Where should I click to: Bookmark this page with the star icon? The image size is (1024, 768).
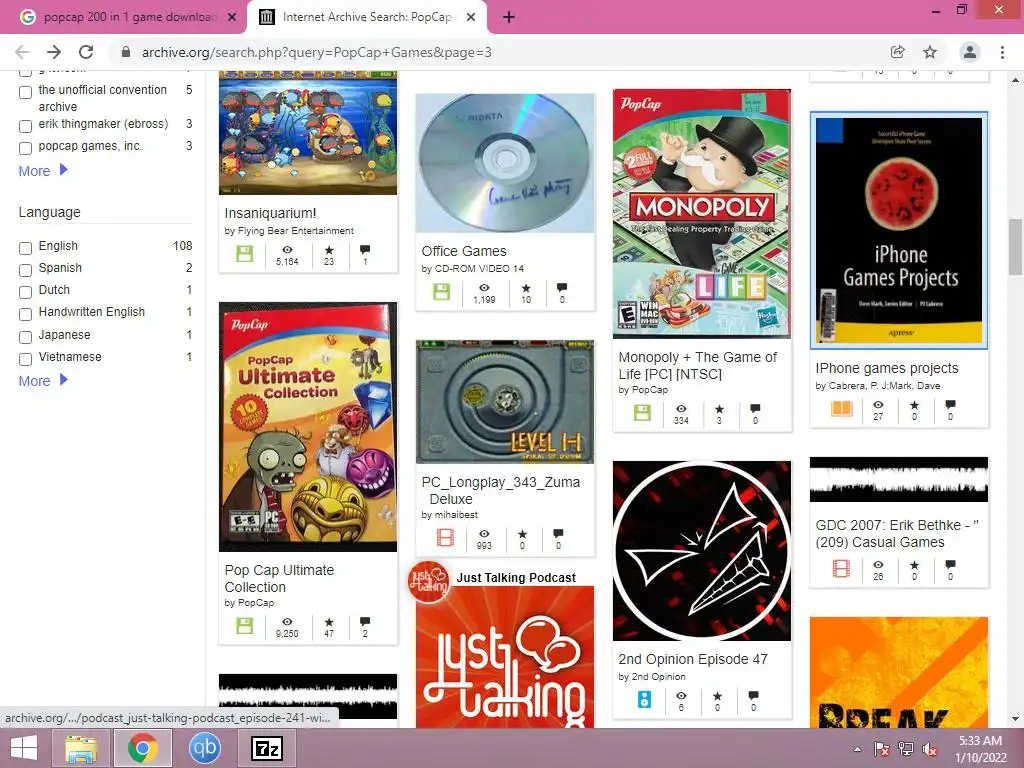click(930, 52)
